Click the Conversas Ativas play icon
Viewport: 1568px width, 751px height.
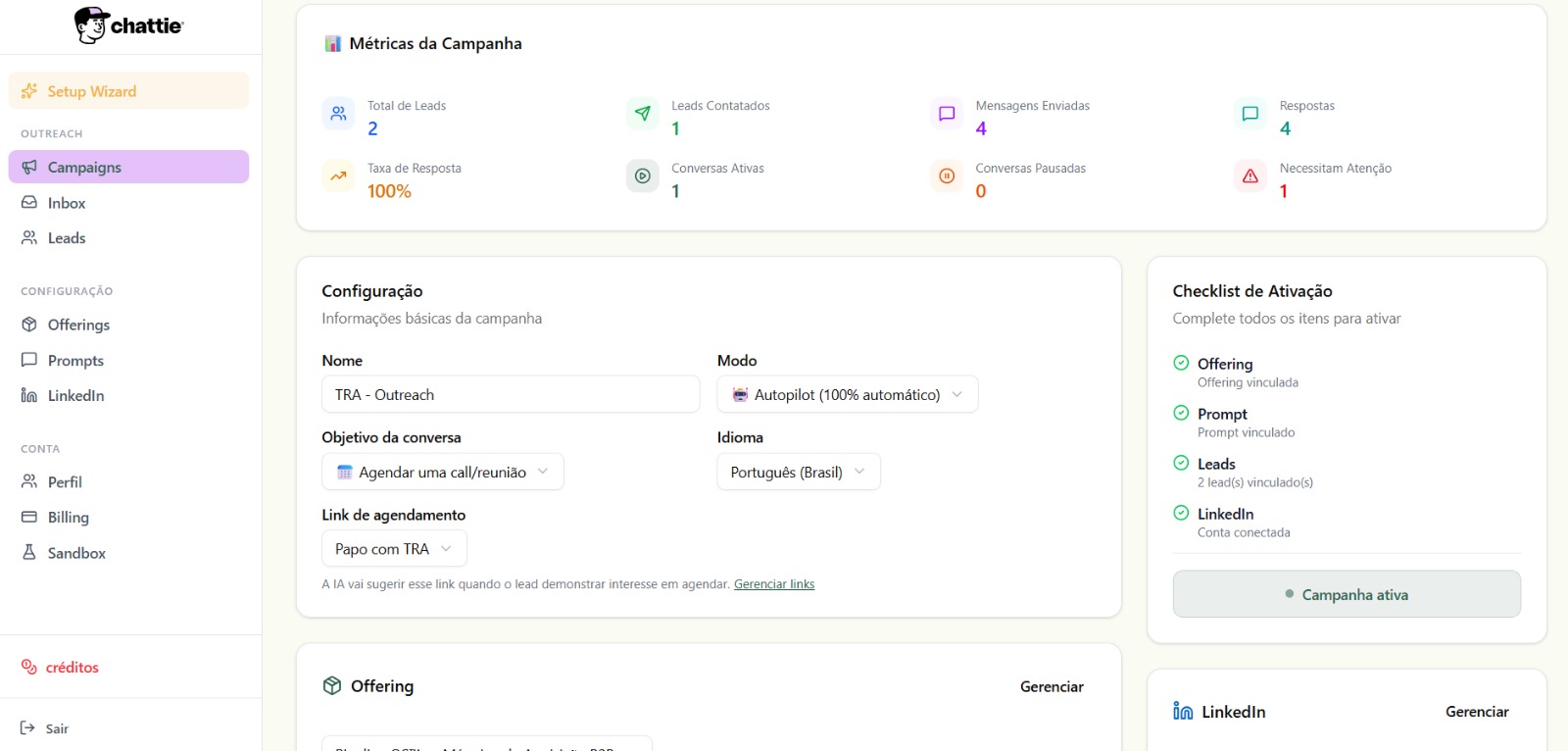point(643,176)
